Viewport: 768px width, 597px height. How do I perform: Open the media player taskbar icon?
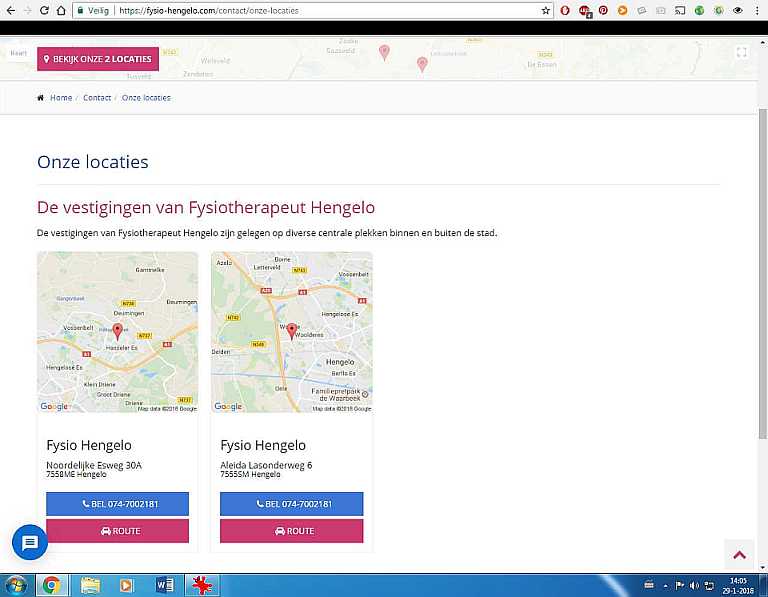(x=126, y=585)
